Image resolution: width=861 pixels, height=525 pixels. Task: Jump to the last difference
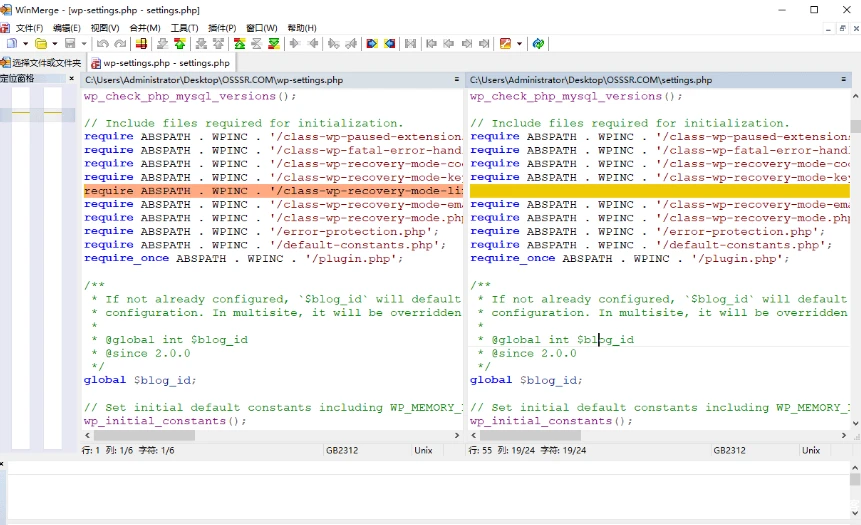tap(273, 43)
